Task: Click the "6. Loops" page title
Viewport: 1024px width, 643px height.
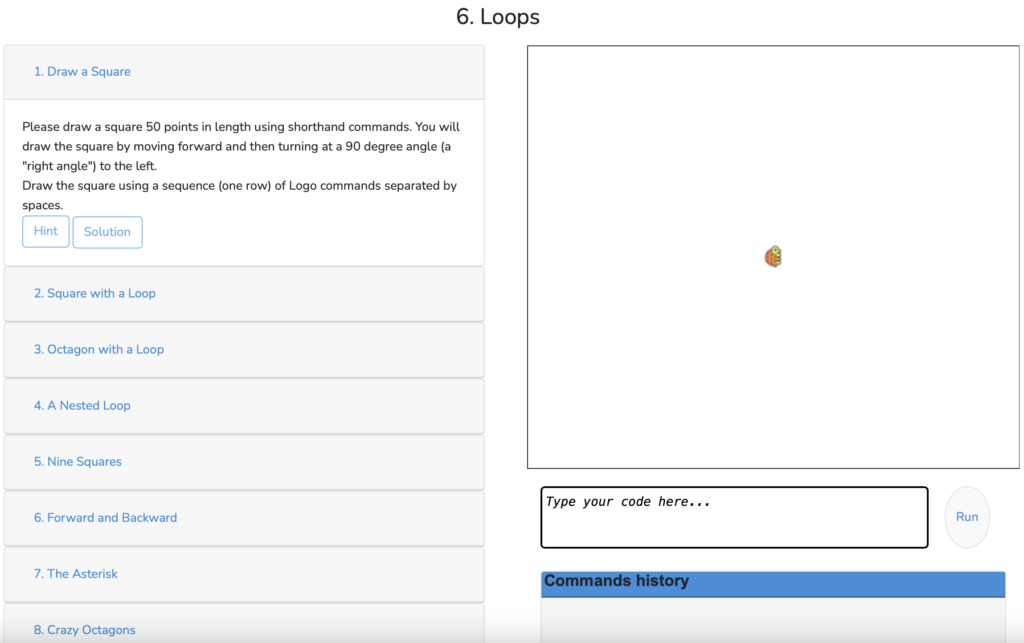Action: (498, 17)
